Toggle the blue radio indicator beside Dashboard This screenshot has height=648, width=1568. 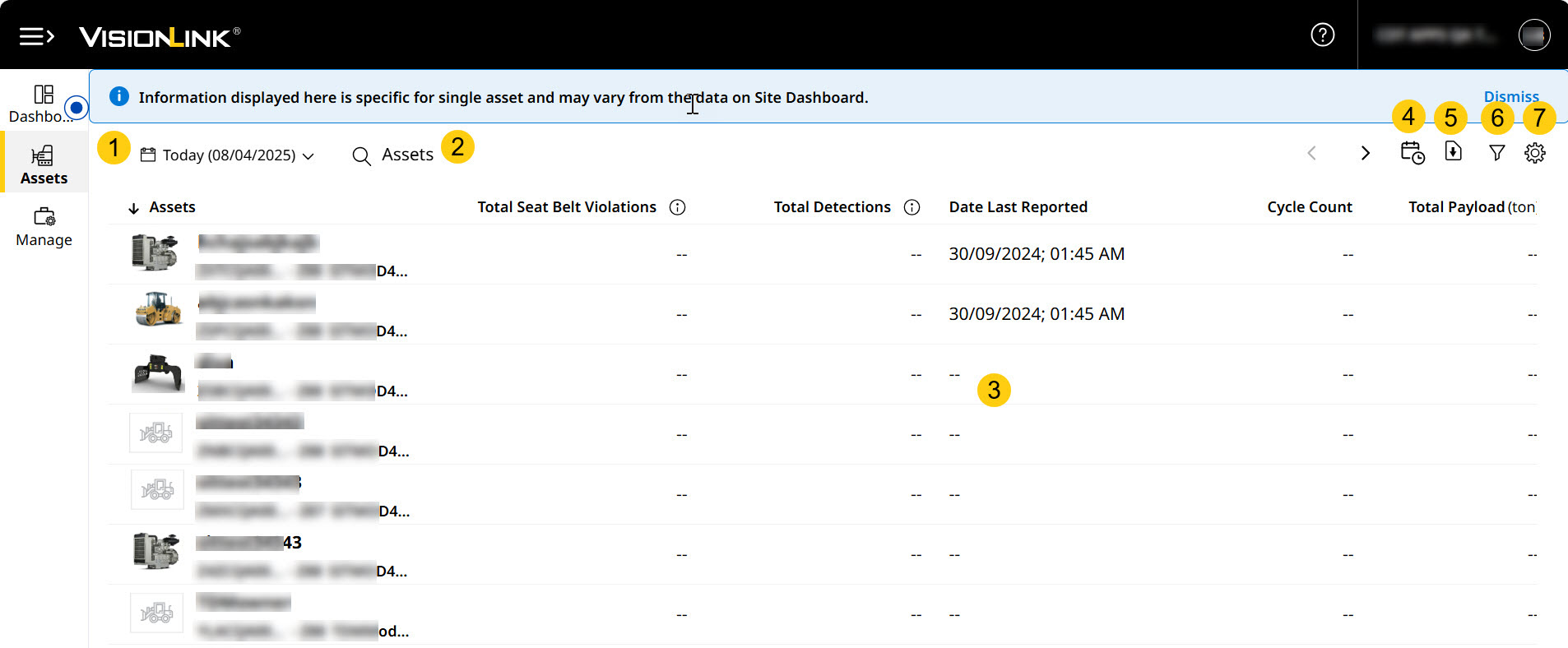pos(77,107)
